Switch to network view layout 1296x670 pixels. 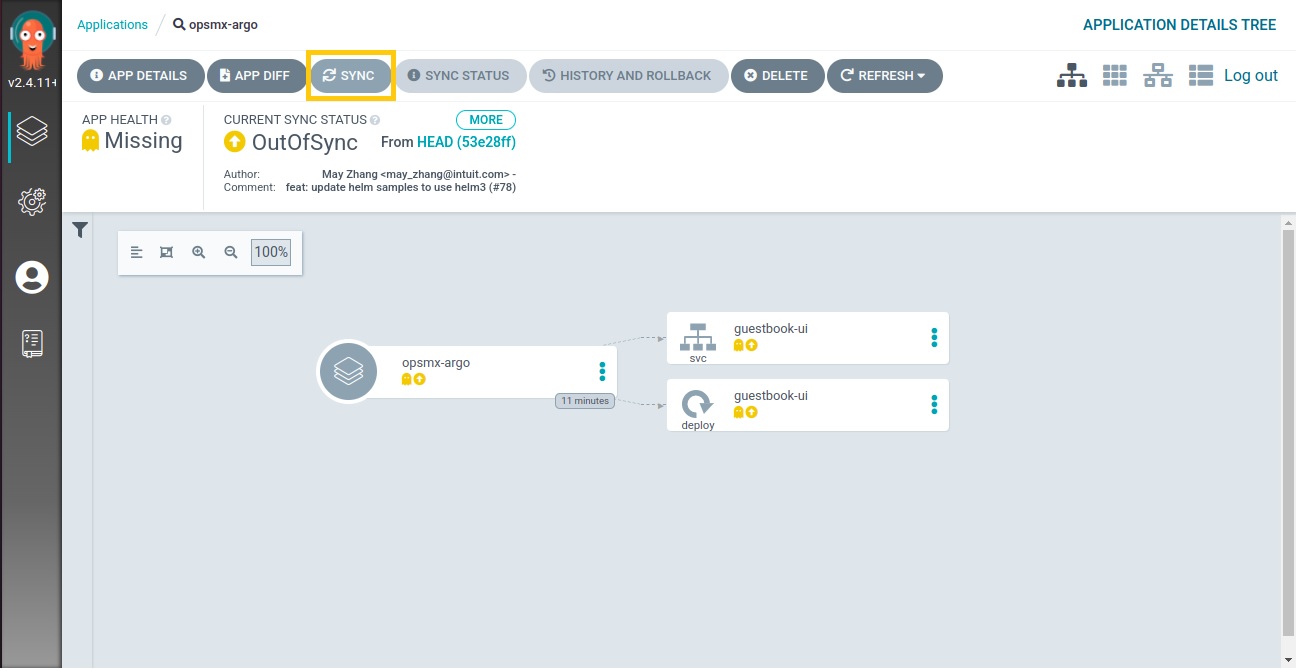1158,76
